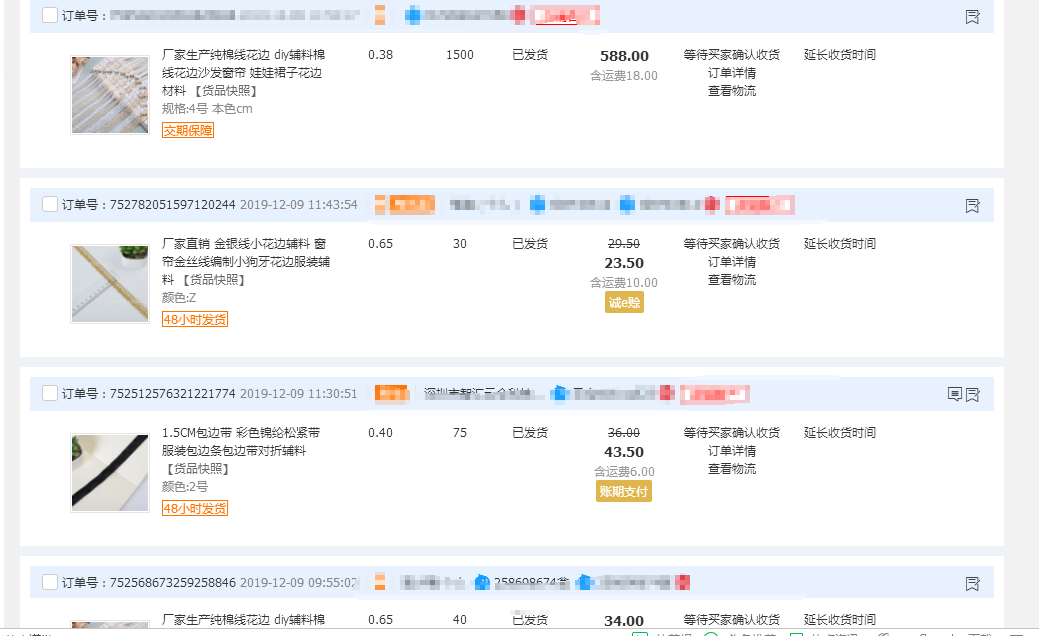Viewport: 1039px width, 636px height.
Task: Click the 诚e赔 badge under 23.50
Action: pyautogui.click(x=624, y=302)
